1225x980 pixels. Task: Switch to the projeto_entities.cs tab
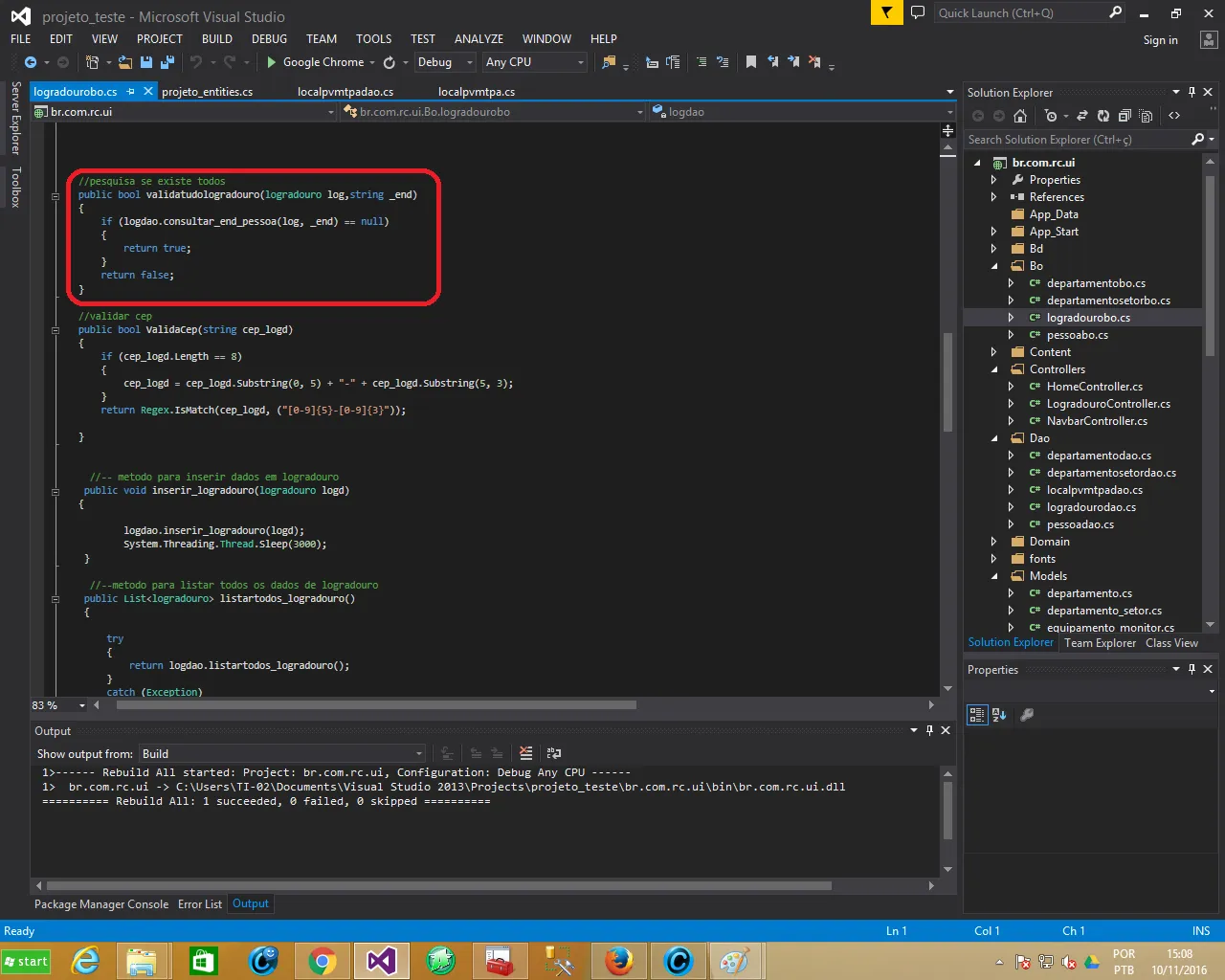pyautogui.click(x=208, y=92)
